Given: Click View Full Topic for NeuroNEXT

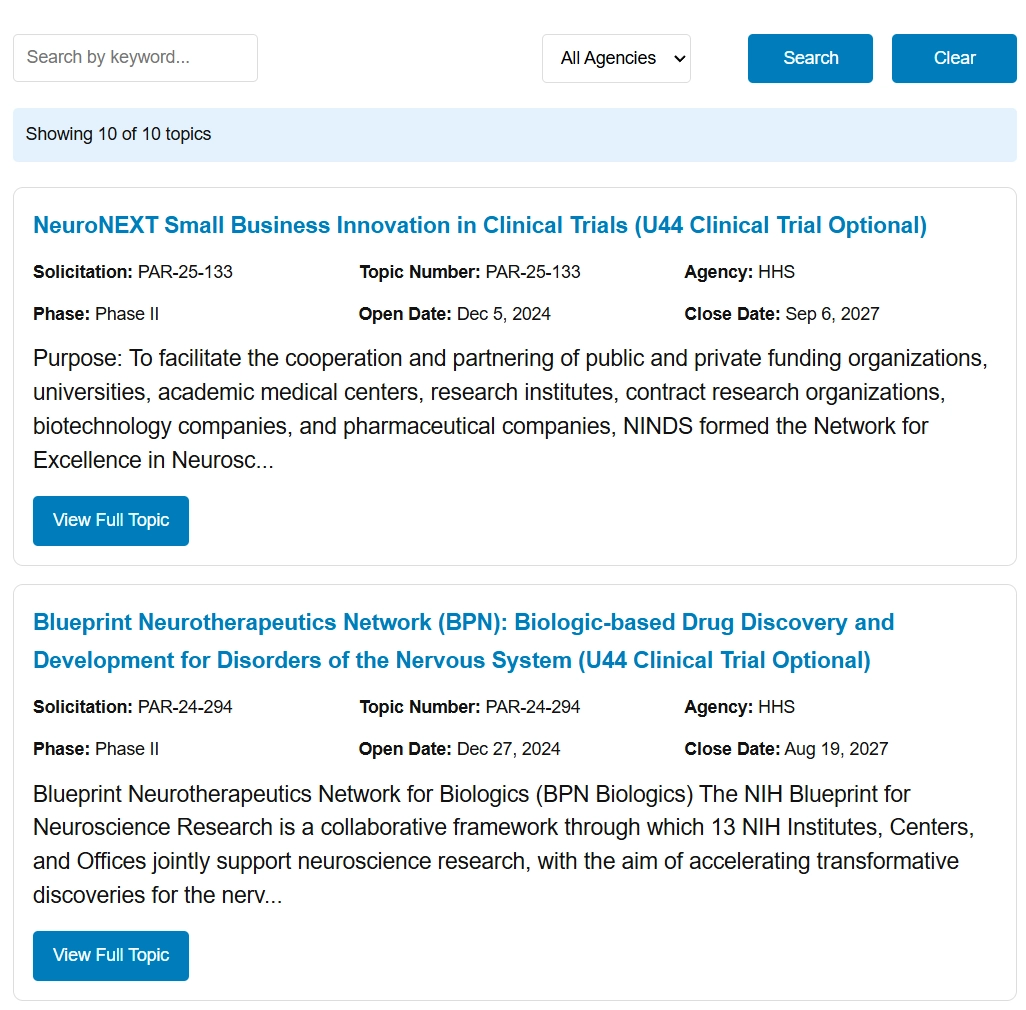Looking at the screenshot, I should pos(111,520).
